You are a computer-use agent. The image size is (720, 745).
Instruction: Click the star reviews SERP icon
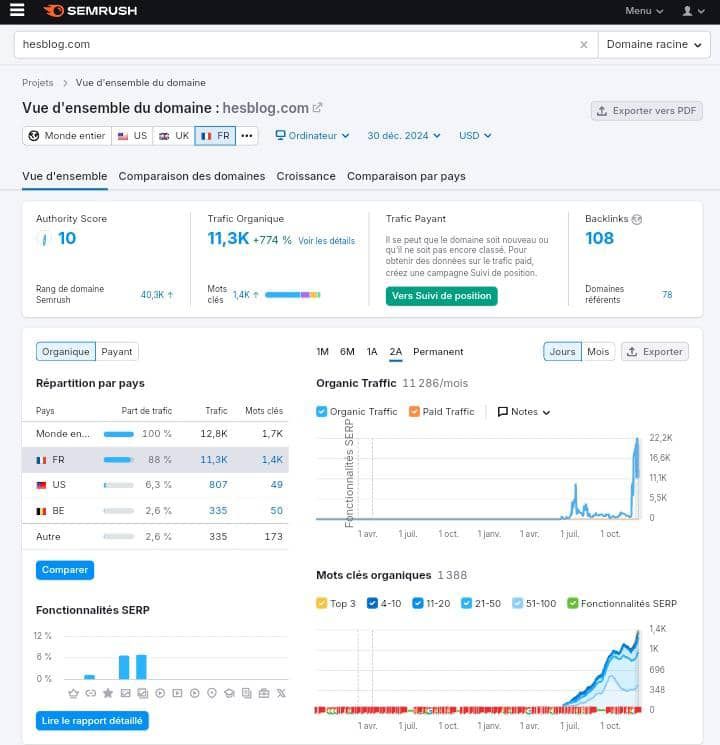click(108, 693)
